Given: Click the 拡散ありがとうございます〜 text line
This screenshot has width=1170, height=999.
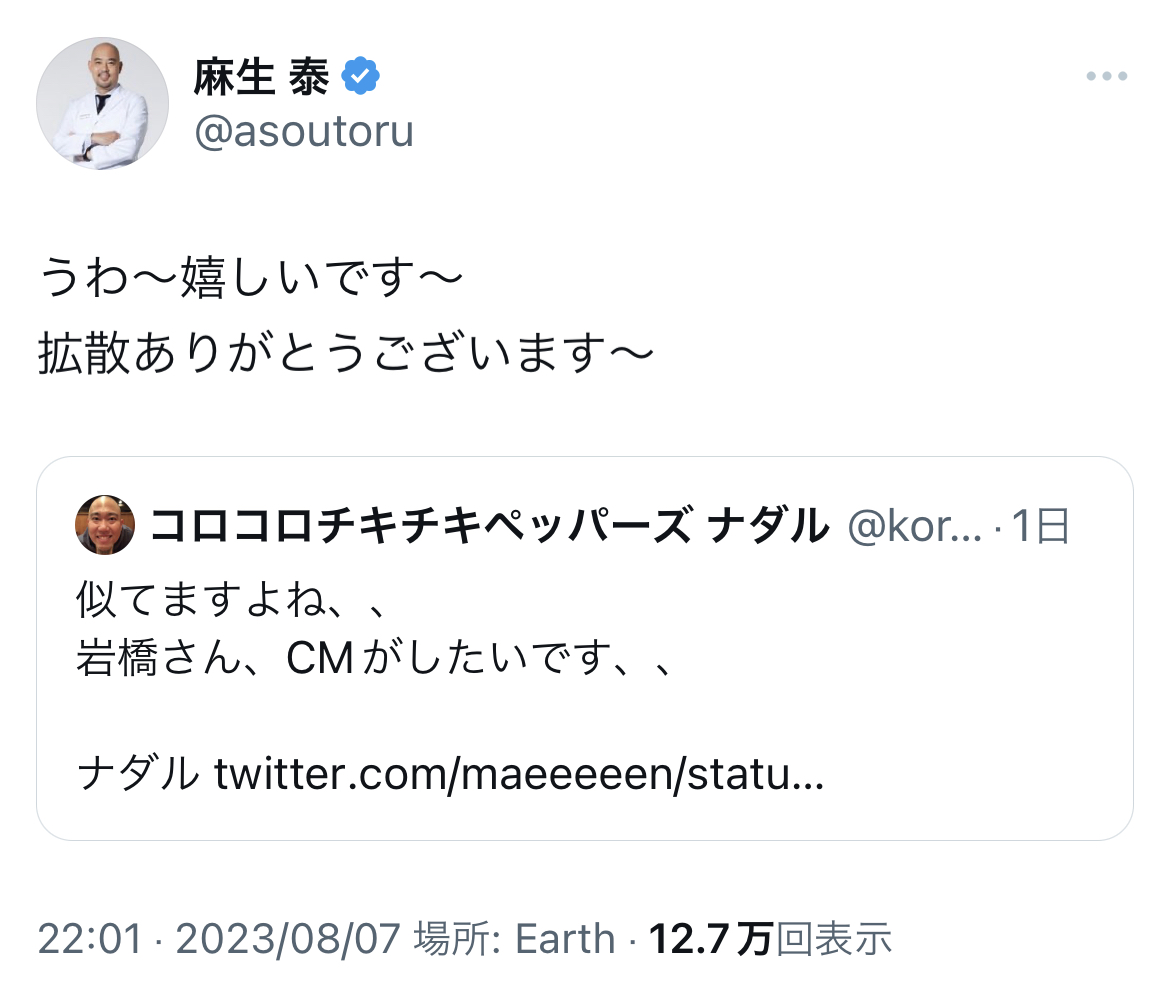Looking at the screenshot, I should click(346, 356).
